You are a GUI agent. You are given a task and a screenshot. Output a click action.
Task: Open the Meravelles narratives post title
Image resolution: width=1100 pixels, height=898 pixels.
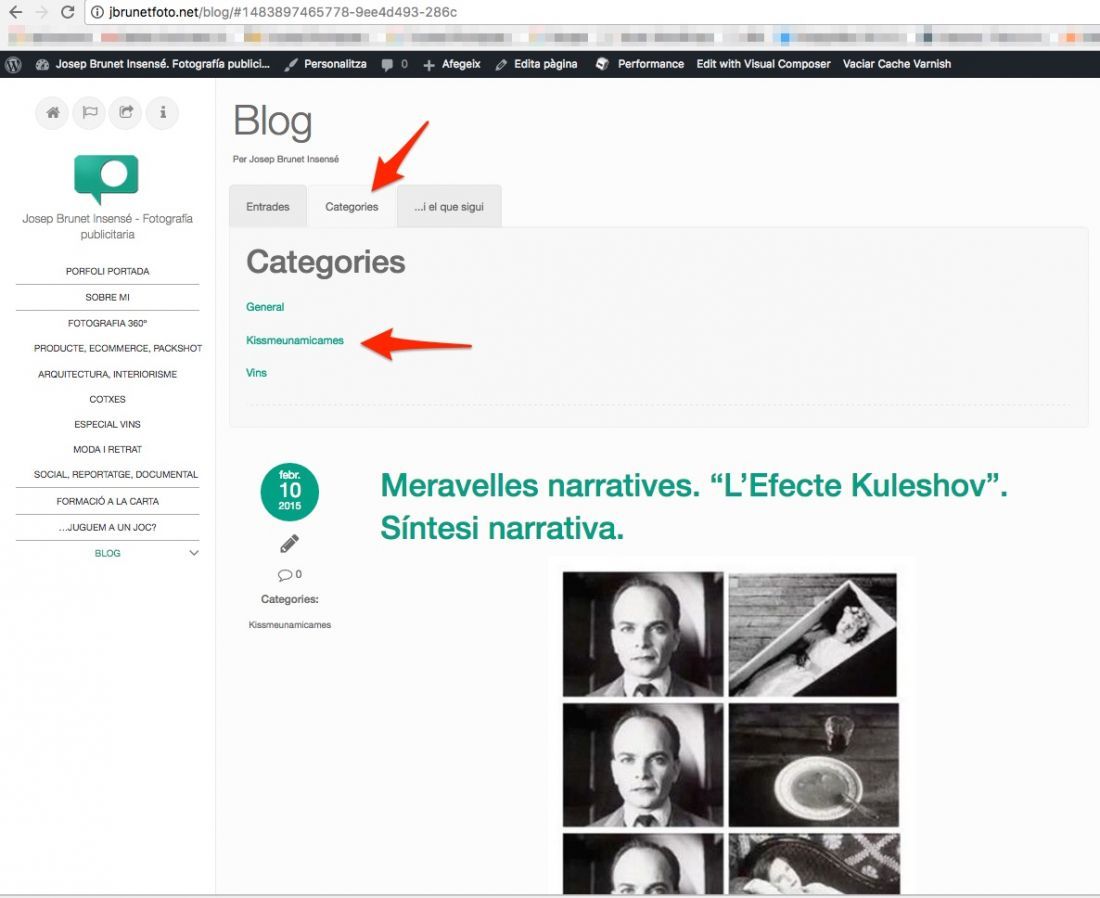click(x=693, y=507)
